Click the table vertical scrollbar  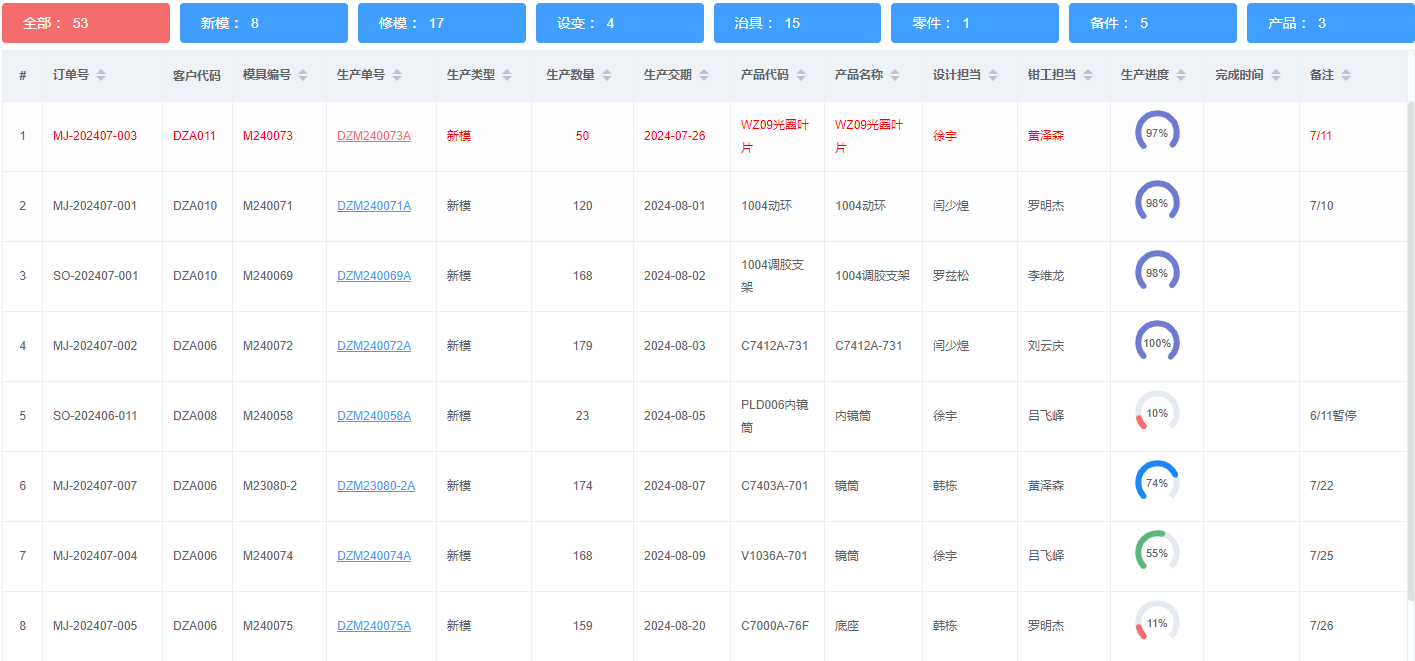coord(1411,350)
